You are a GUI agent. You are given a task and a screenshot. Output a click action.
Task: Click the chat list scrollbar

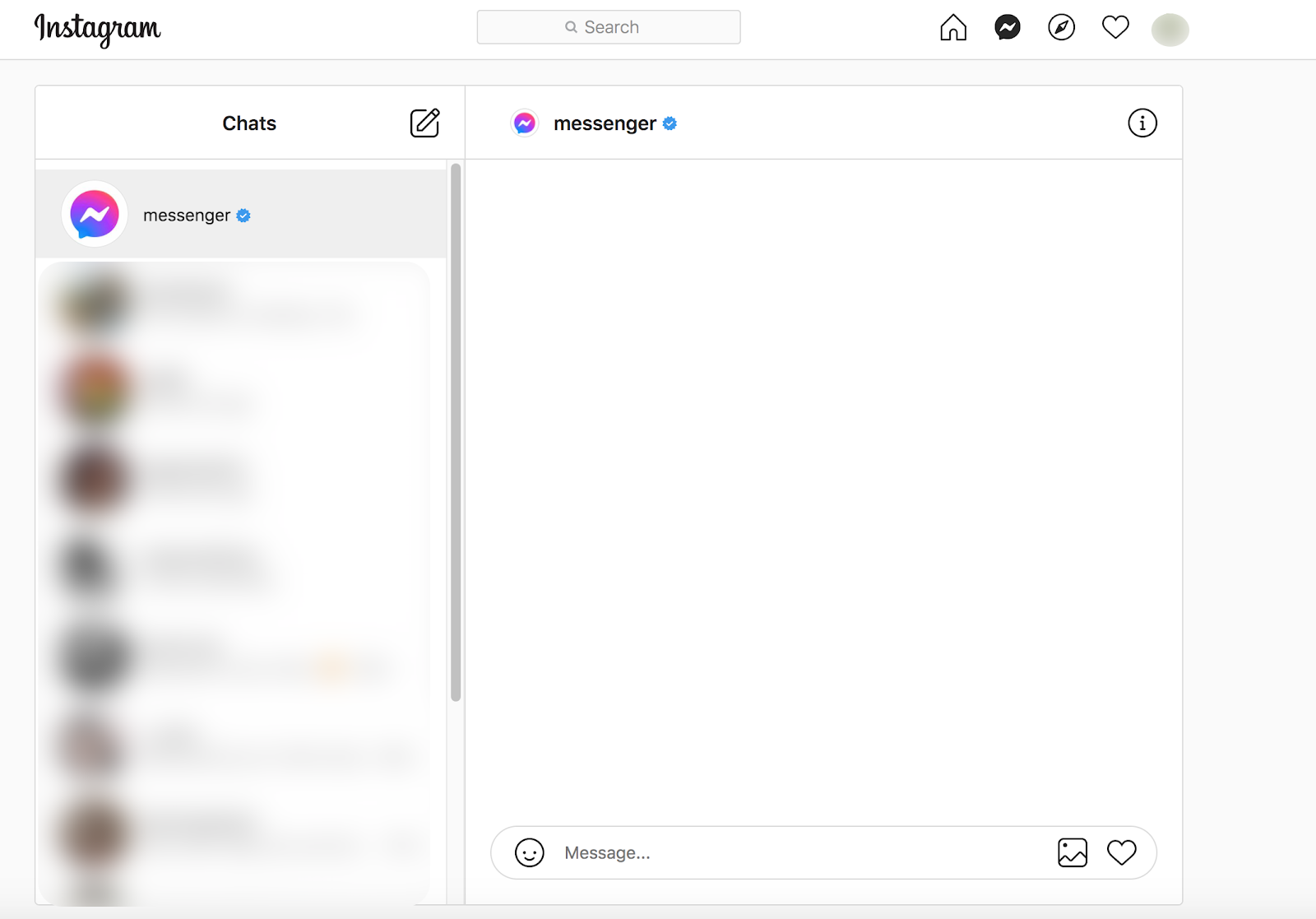(456, 433)
